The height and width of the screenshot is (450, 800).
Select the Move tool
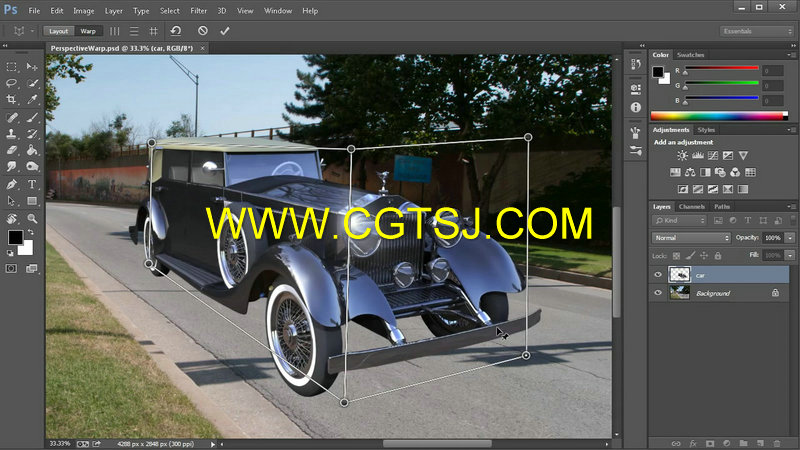tap(32, 66)
